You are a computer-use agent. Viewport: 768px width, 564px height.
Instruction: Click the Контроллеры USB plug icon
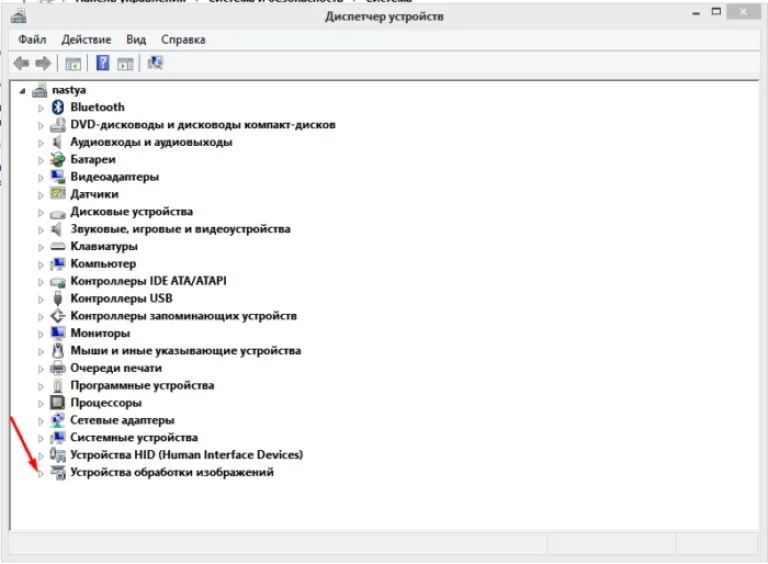click(58, 298)
